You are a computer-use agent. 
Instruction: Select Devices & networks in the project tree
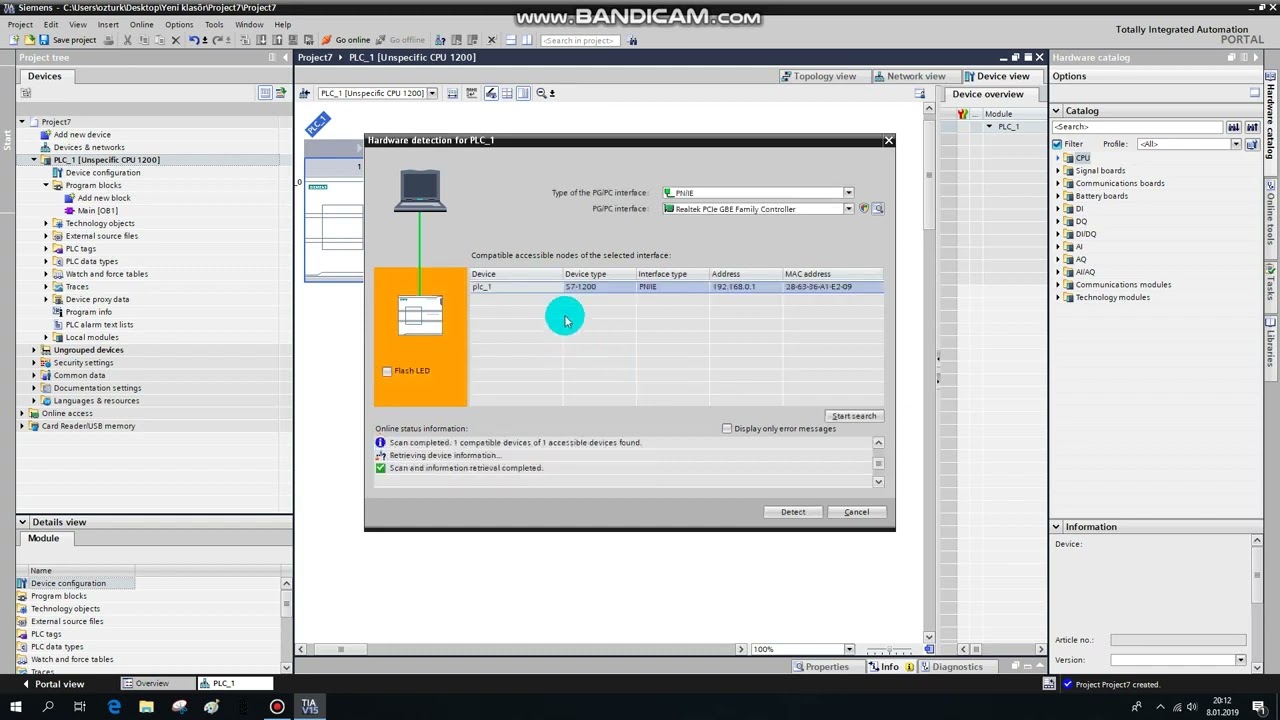click(89, 148)
